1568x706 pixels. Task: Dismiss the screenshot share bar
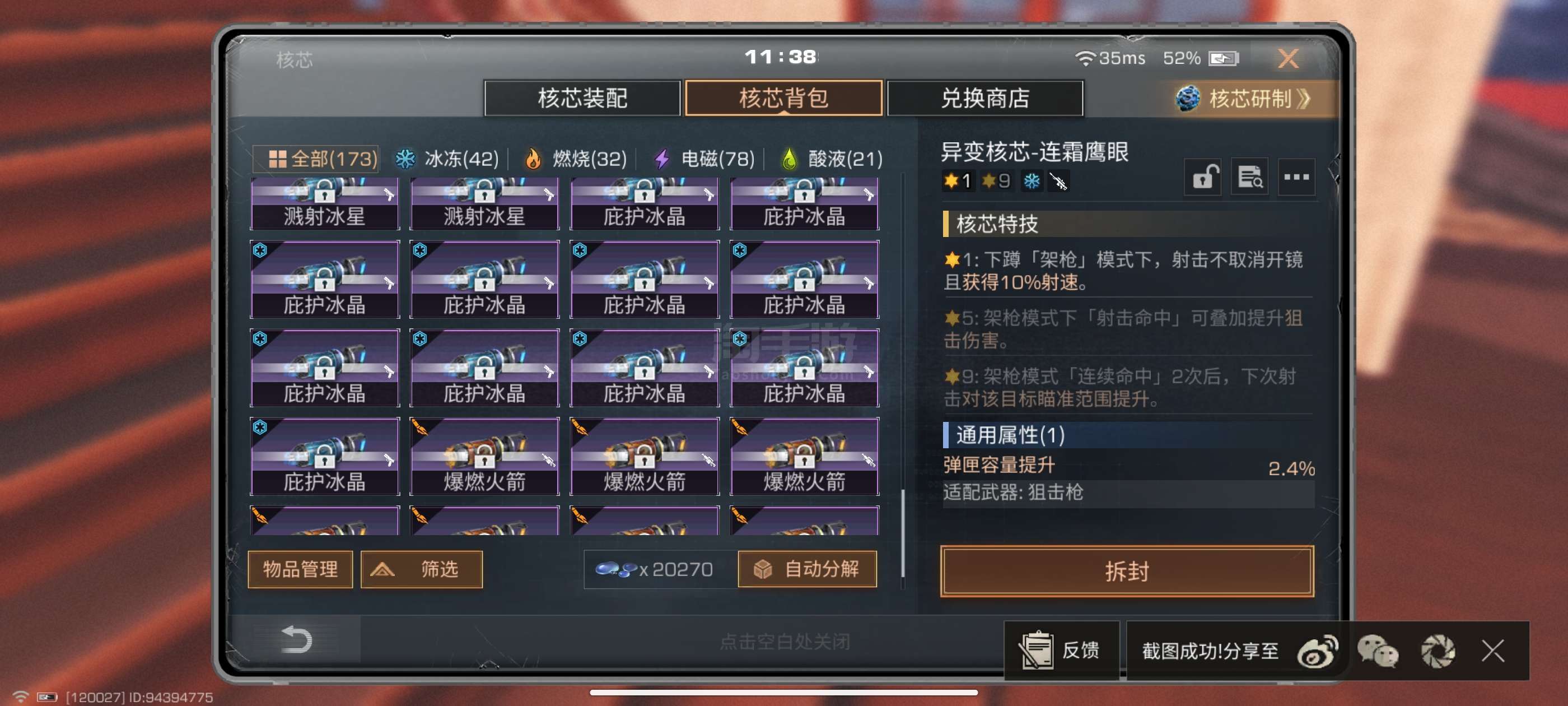click(x=1493, y=651)
